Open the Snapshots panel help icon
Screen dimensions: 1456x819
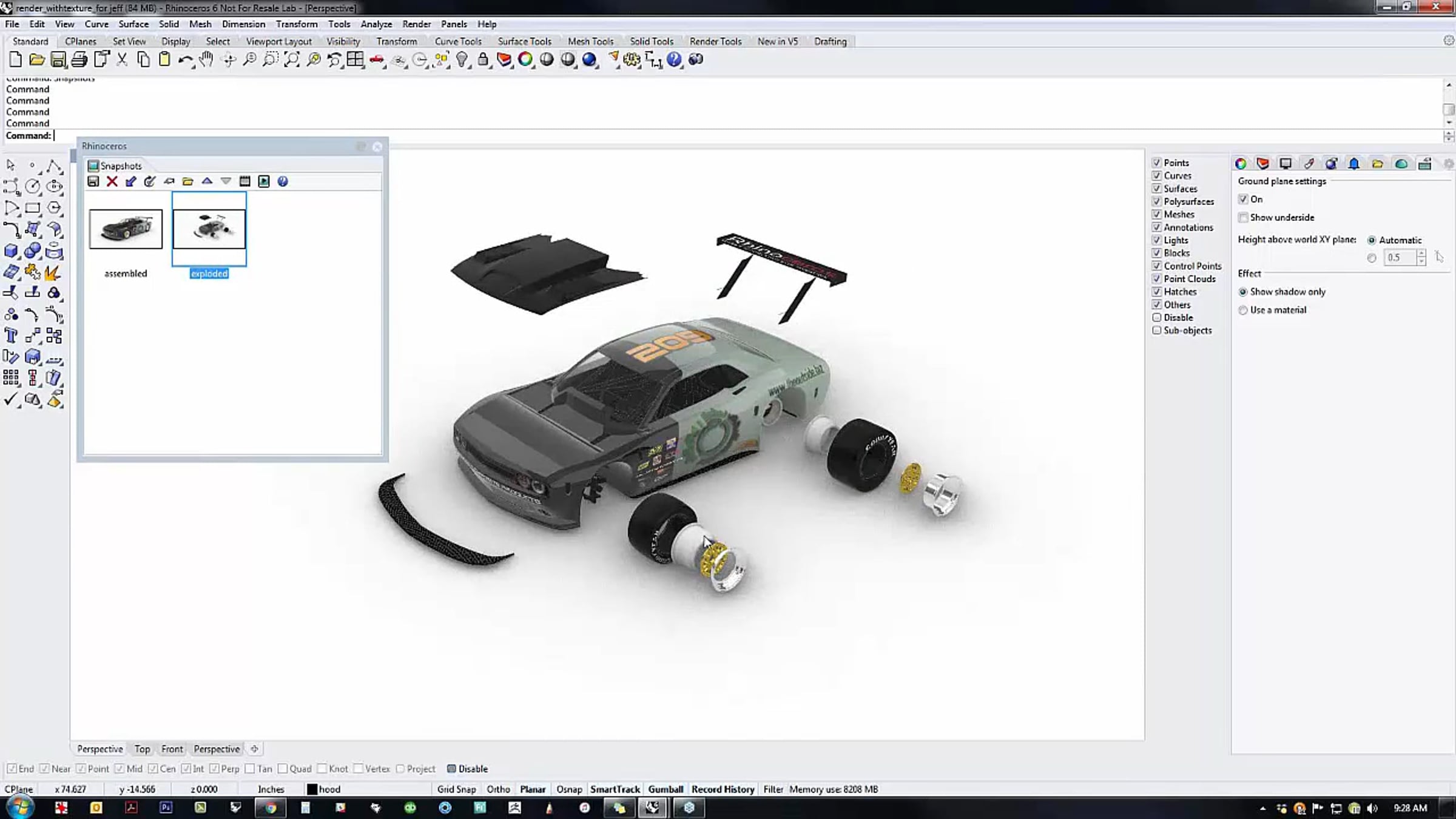coord(283,181)
